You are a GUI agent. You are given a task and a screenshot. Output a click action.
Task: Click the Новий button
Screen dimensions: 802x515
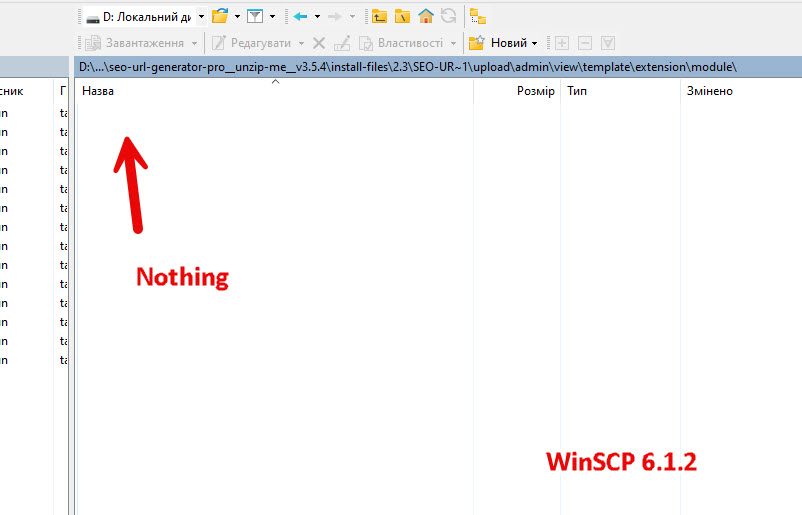pos(501,43)
